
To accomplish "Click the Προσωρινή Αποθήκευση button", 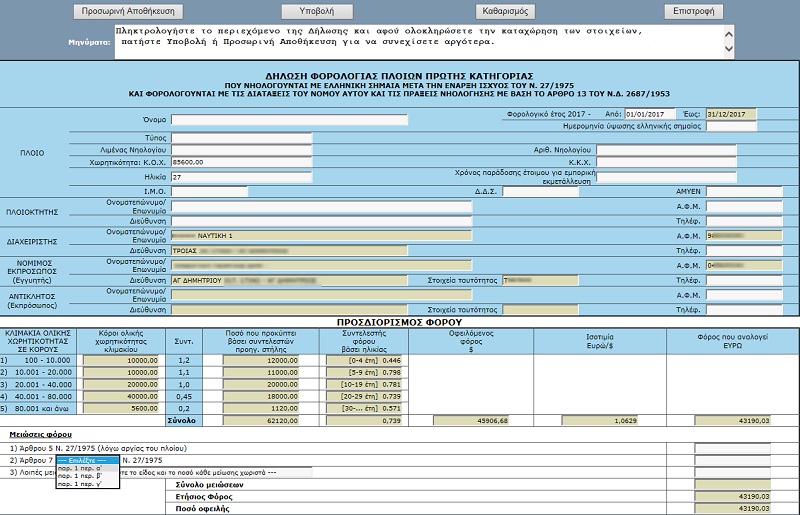I will coord(128,11).
